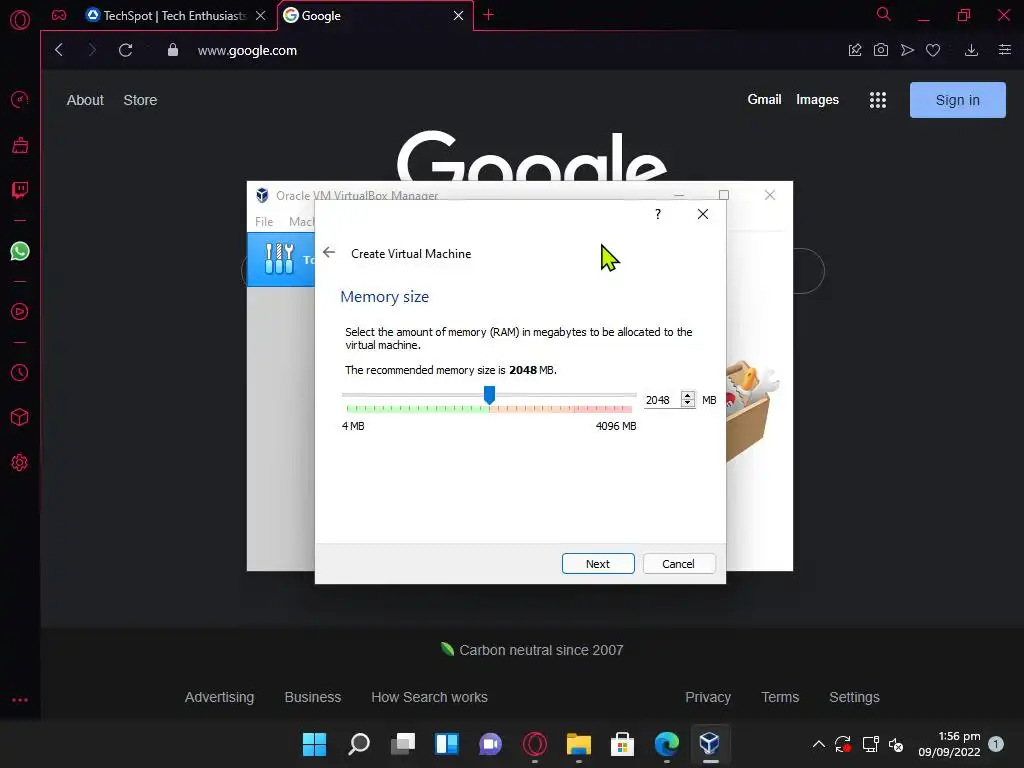Click Cancel in the wizard

(x=679, y=564)
